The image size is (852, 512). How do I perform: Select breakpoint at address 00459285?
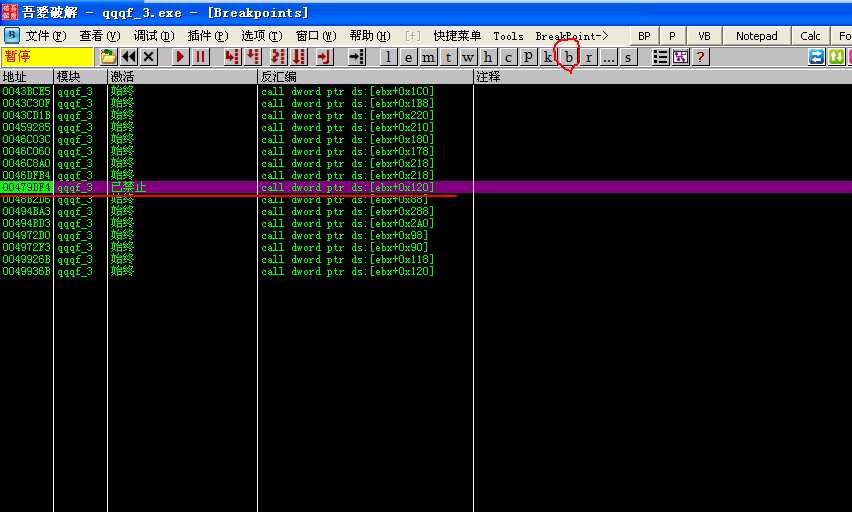tap(26, 127)
